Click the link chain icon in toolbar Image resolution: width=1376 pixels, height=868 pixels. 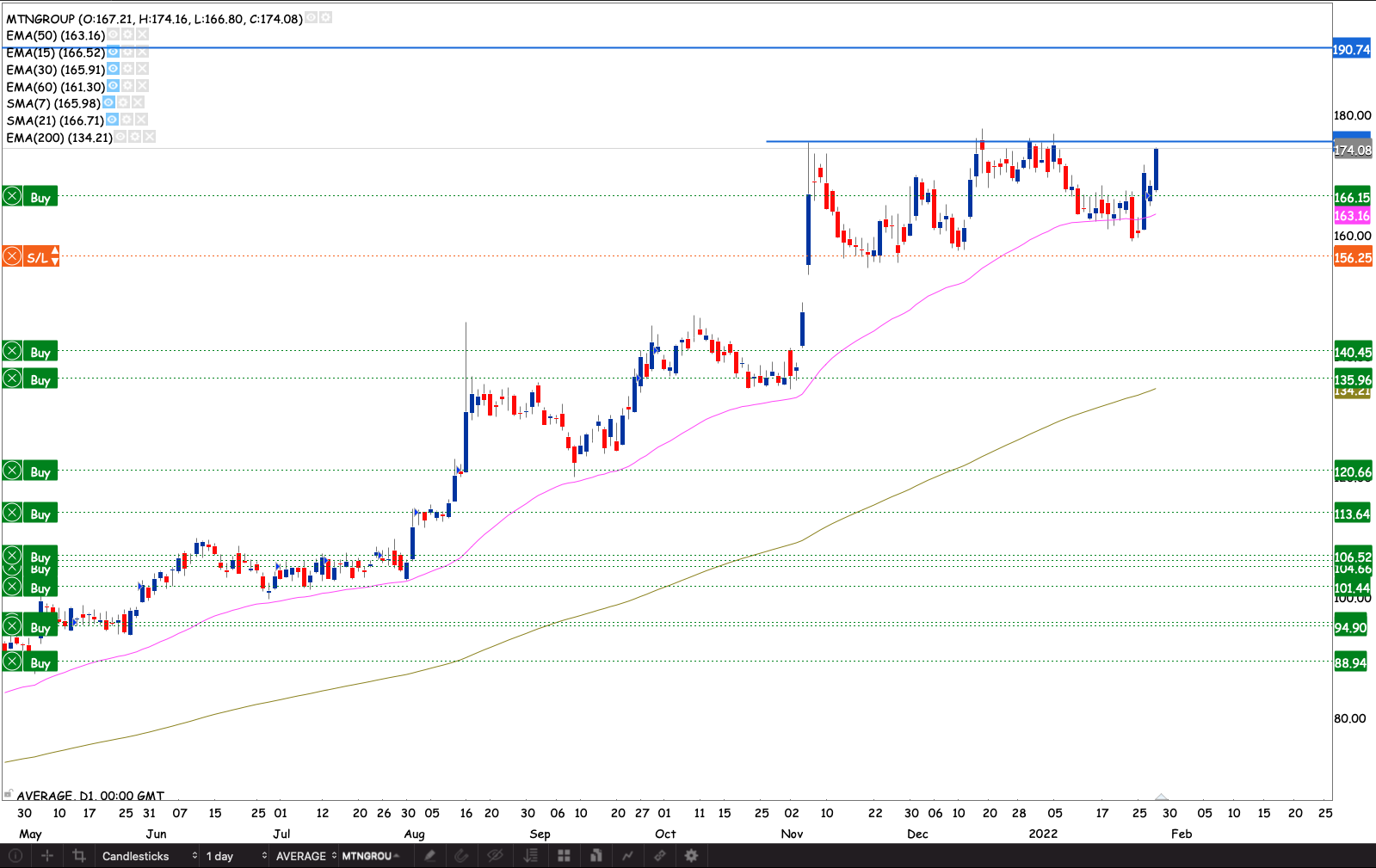tap(659, 855)
